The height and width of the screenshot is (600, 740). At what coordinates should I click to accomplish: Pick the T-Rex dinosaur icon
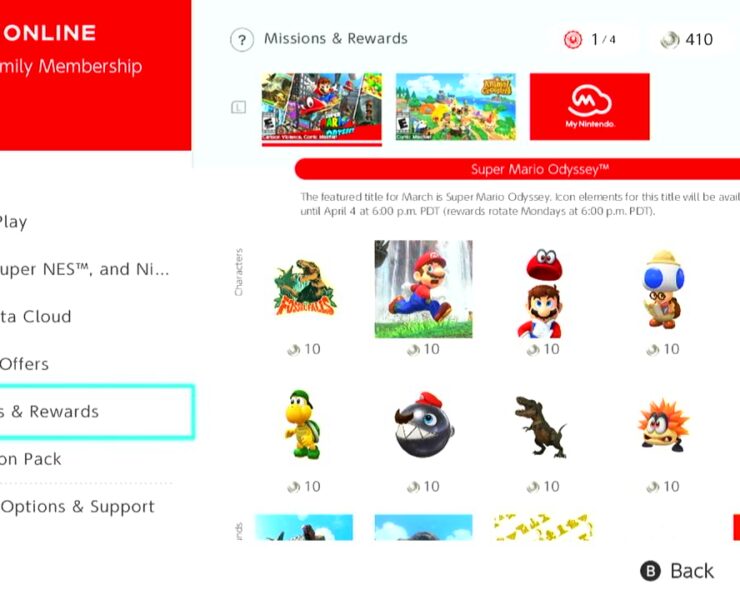coord(541,427)
